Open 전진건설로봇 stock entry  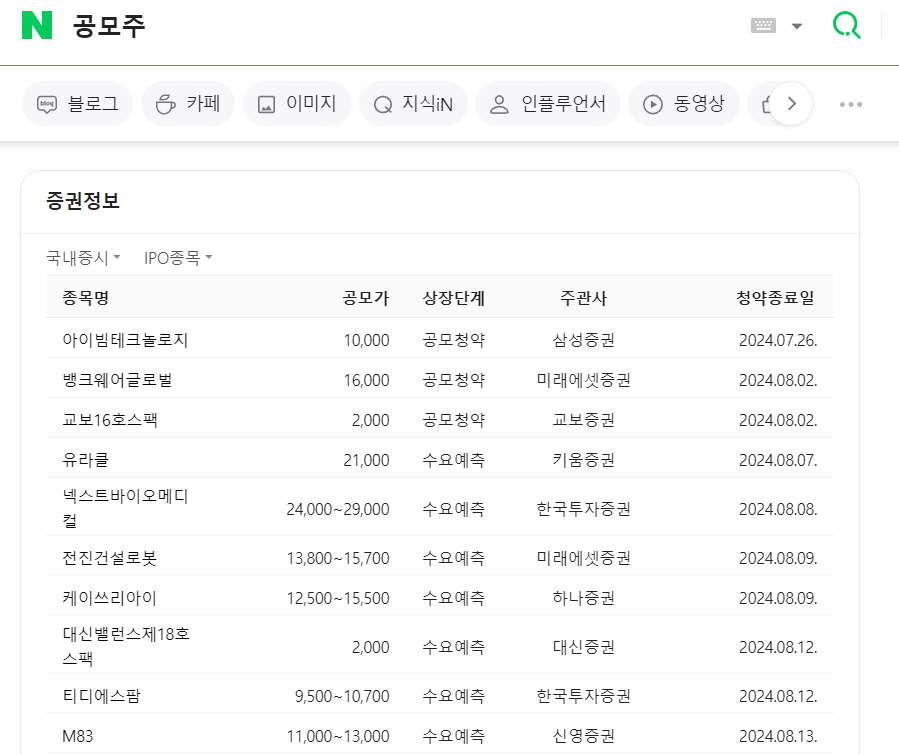coord(110,558)
